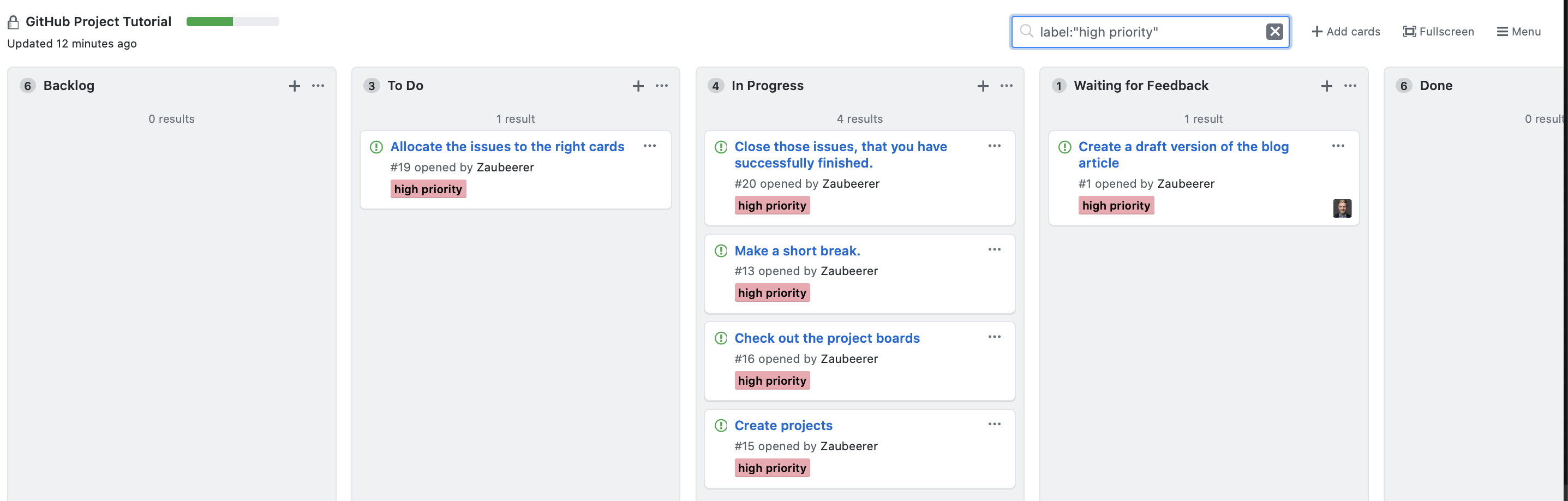Click the Add cards plus icon
Image resolution: width=1568 pixels, height=501 pixels.
tap(1316, 31)
